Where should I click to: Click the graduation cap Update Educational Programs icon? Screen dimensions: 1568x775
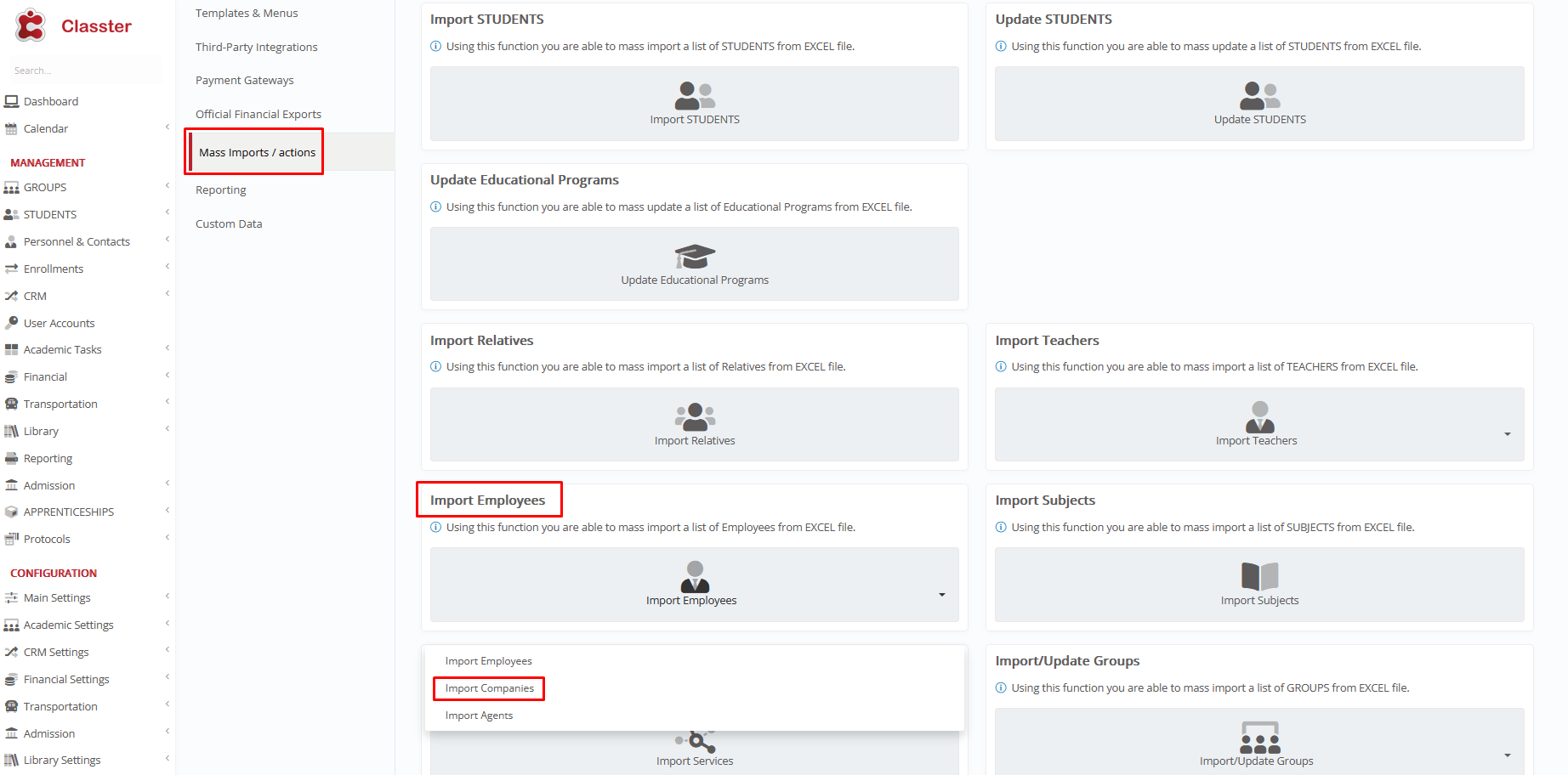point(694,256)
